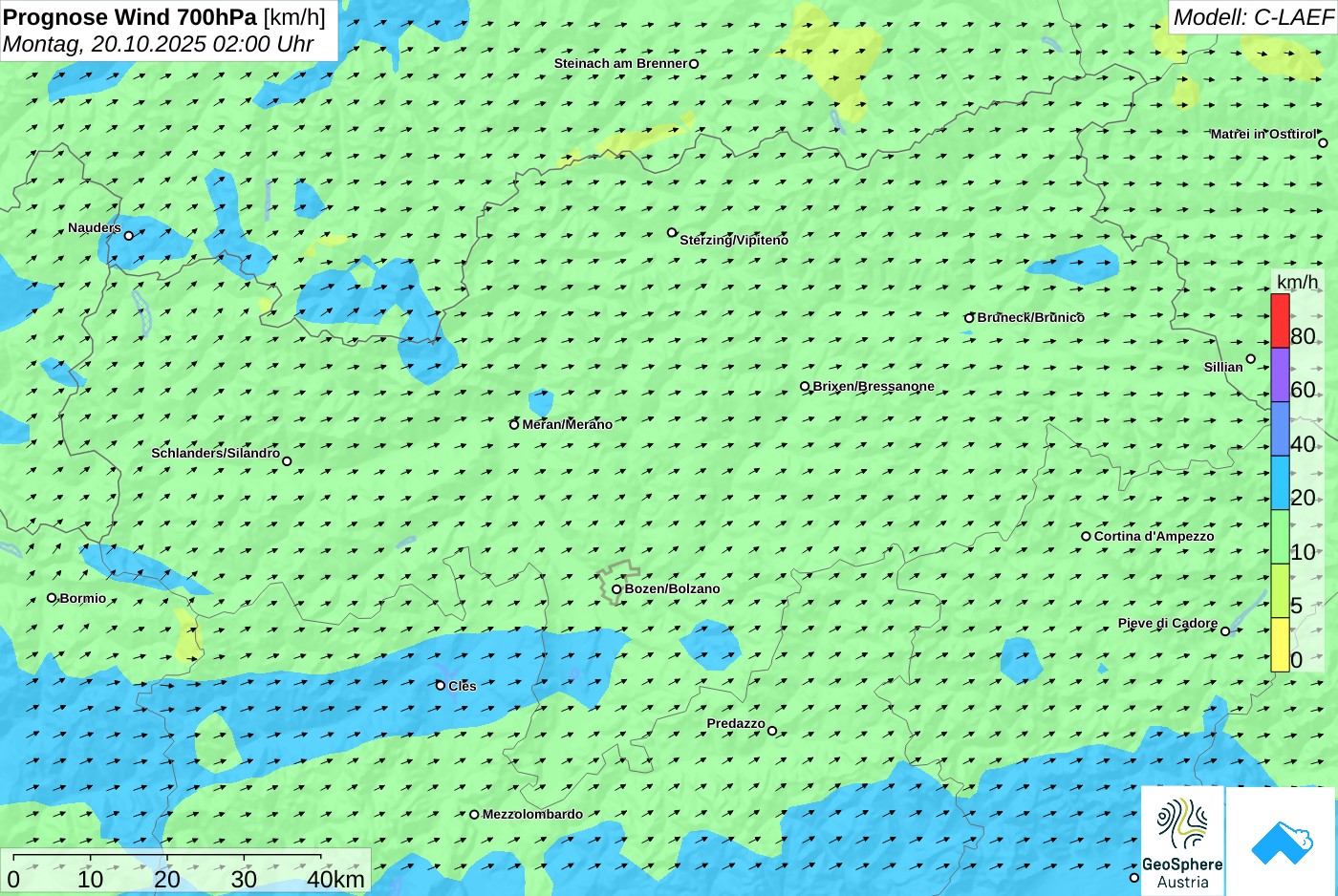This screenshot has height=896, width=1338.
Task: Click the Mezzolombardo marker circle
Action: [x=474, y=815]
